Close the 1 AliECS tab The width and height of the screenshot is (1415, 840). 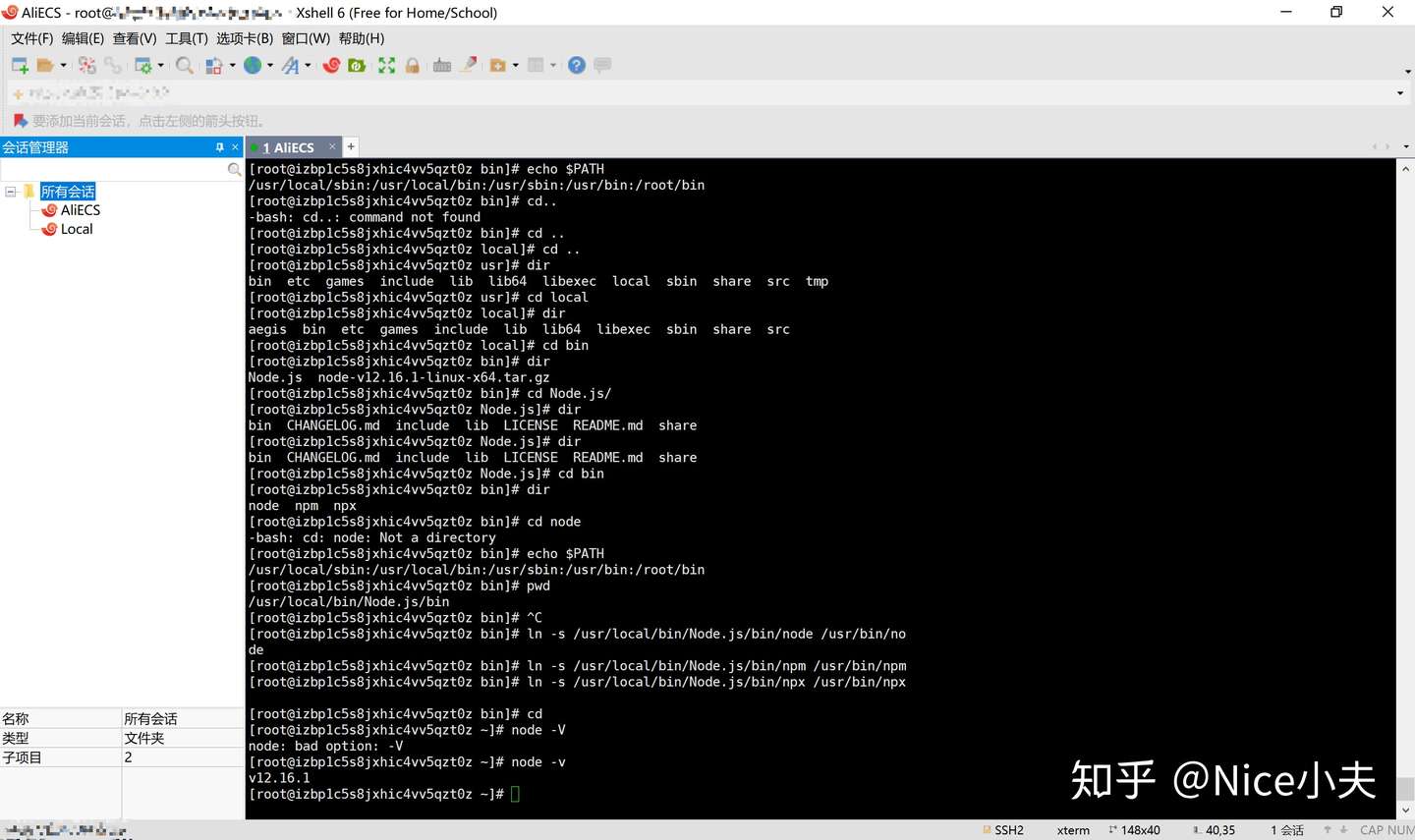pyautogui.click(x=332, y=146)
